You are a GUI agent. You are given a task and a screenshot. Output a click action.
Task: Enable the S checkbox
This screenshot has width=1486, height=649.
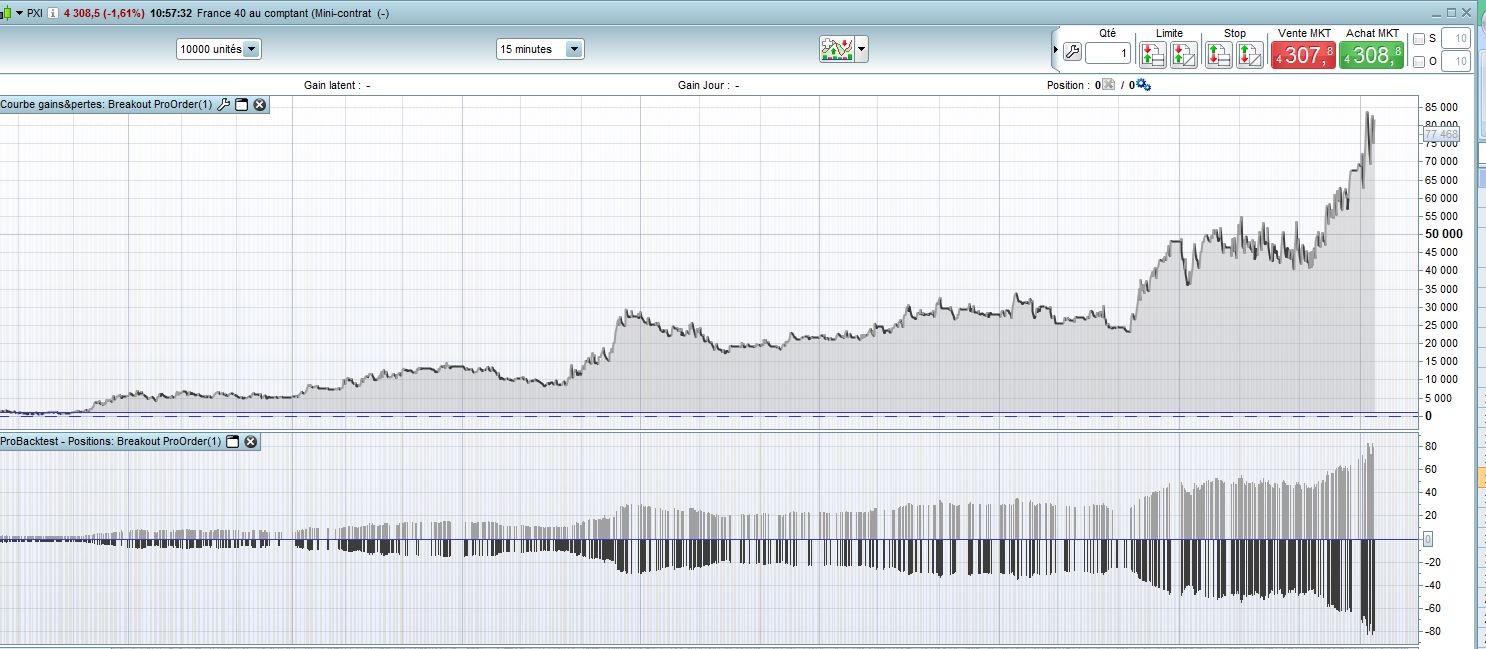pyautogui.click(x=1418, y=39)
